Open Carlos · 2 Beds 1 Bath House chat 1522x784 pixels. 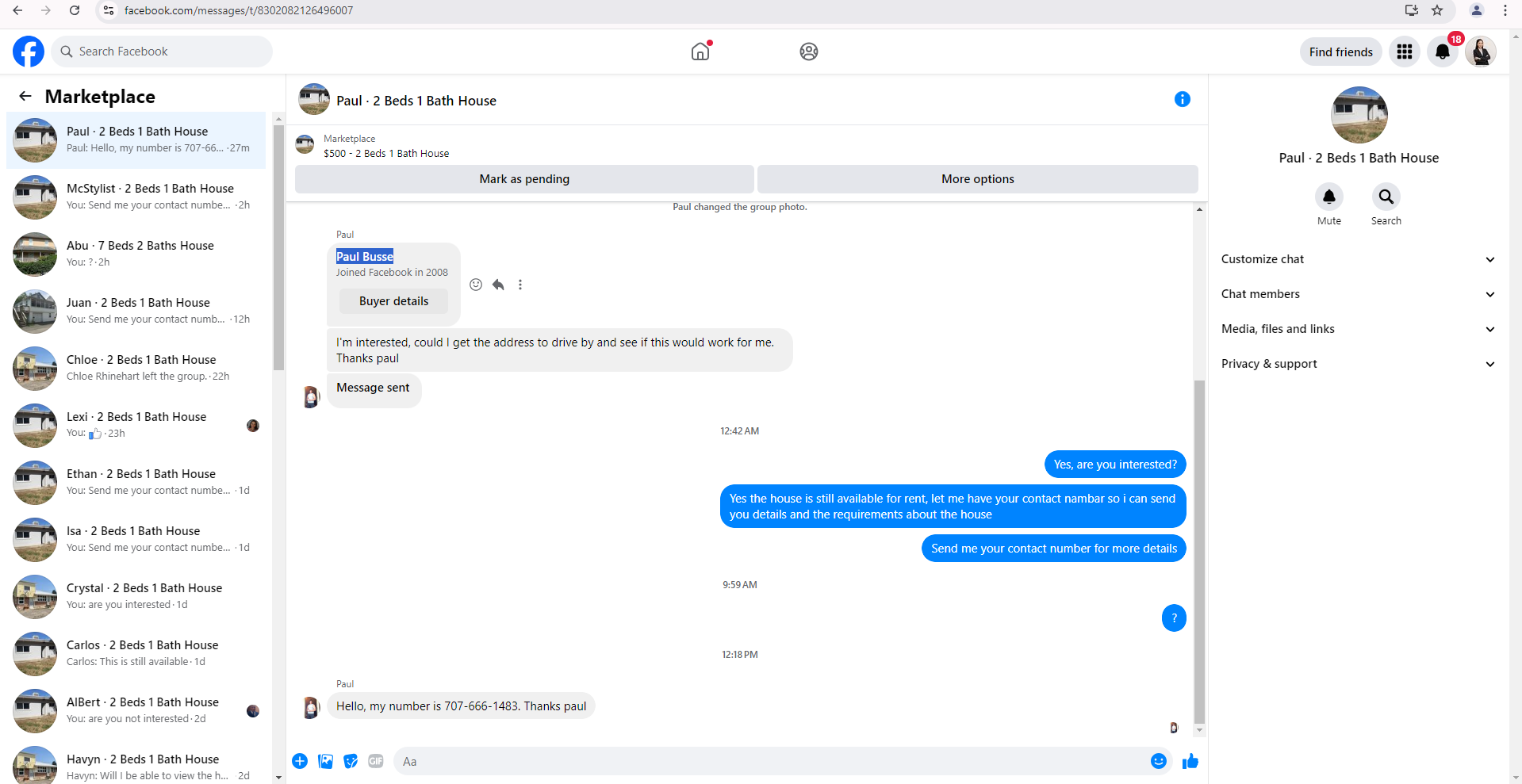click(136, 654)
